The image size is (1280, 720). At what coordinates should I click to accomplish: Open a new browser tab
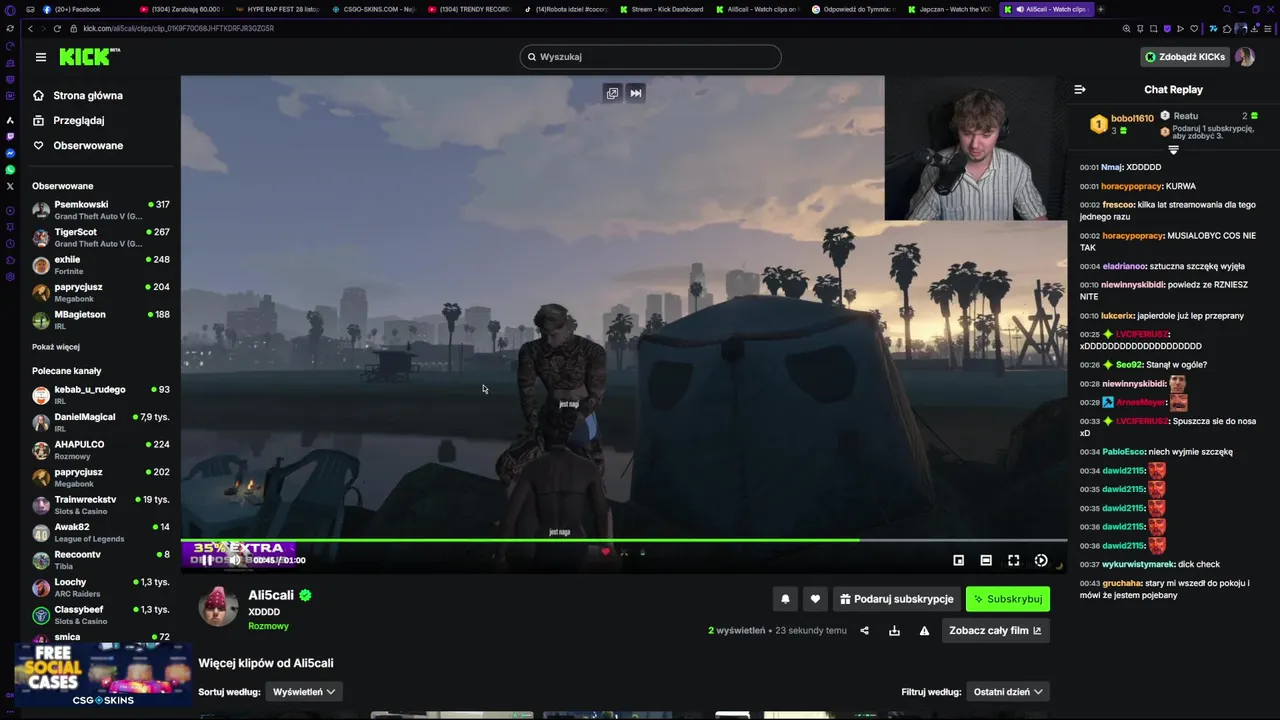click(1101, 9)
